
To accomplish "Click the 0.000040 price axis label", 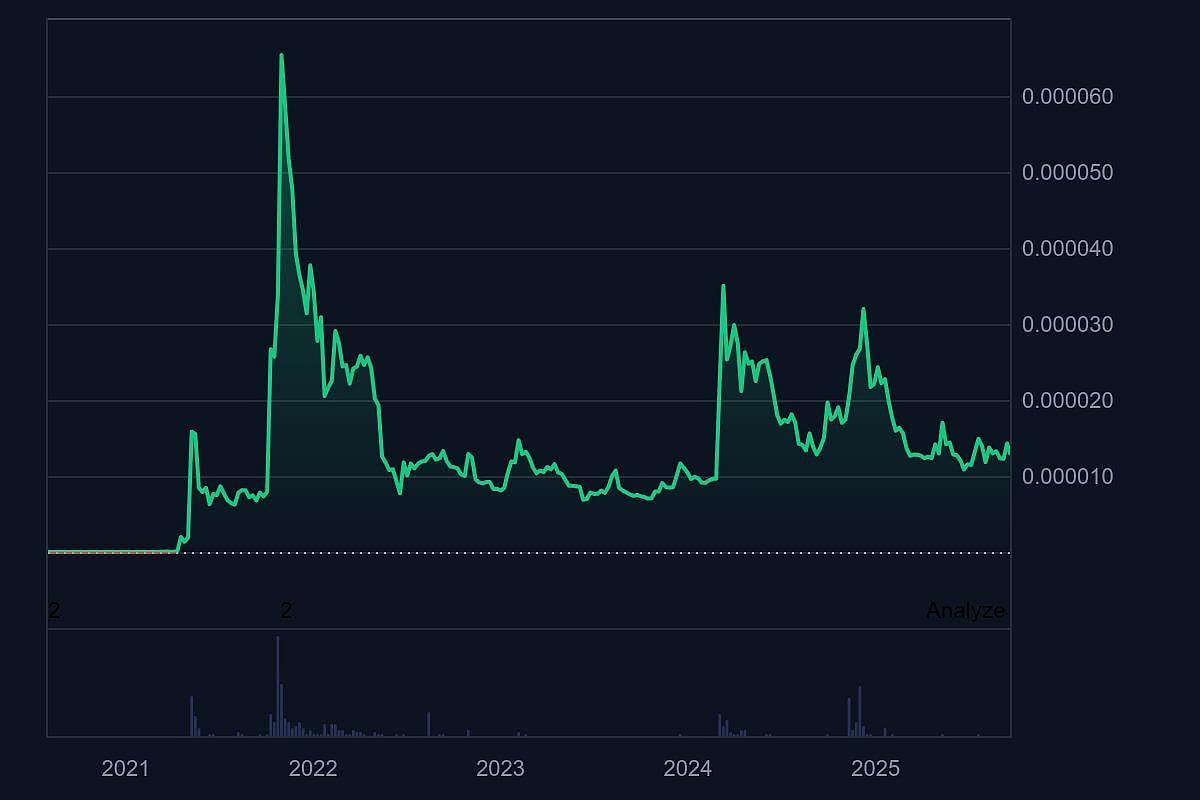I will (x=1067, y=249).
